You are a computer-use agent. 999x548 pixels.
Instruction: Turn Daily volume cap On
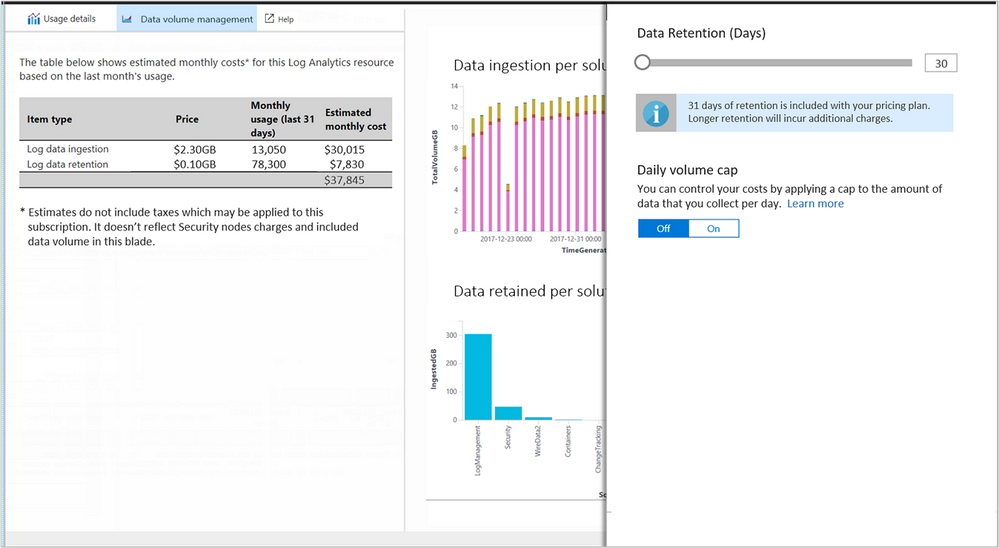(x=713, y=228)
